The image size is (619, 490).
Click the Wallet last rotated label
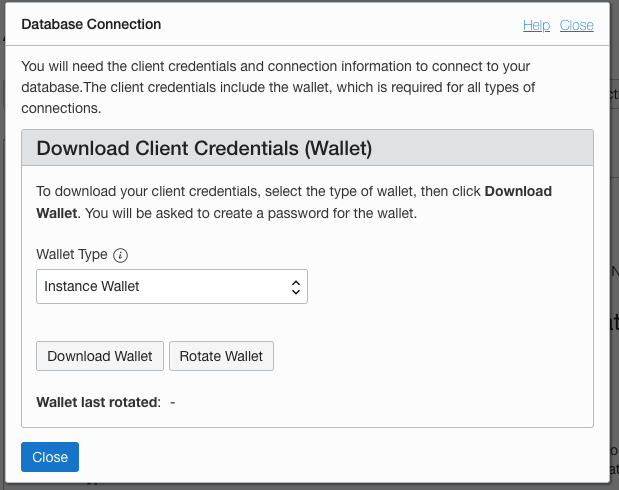pyautogui.click(x=99, y=402)
